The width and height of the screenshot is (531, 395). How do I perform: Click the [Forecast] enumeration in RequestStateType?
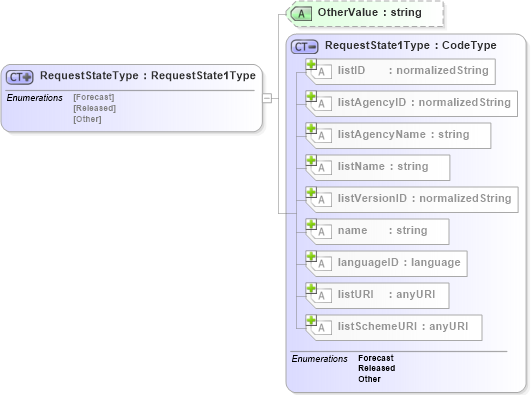[94, 97]
